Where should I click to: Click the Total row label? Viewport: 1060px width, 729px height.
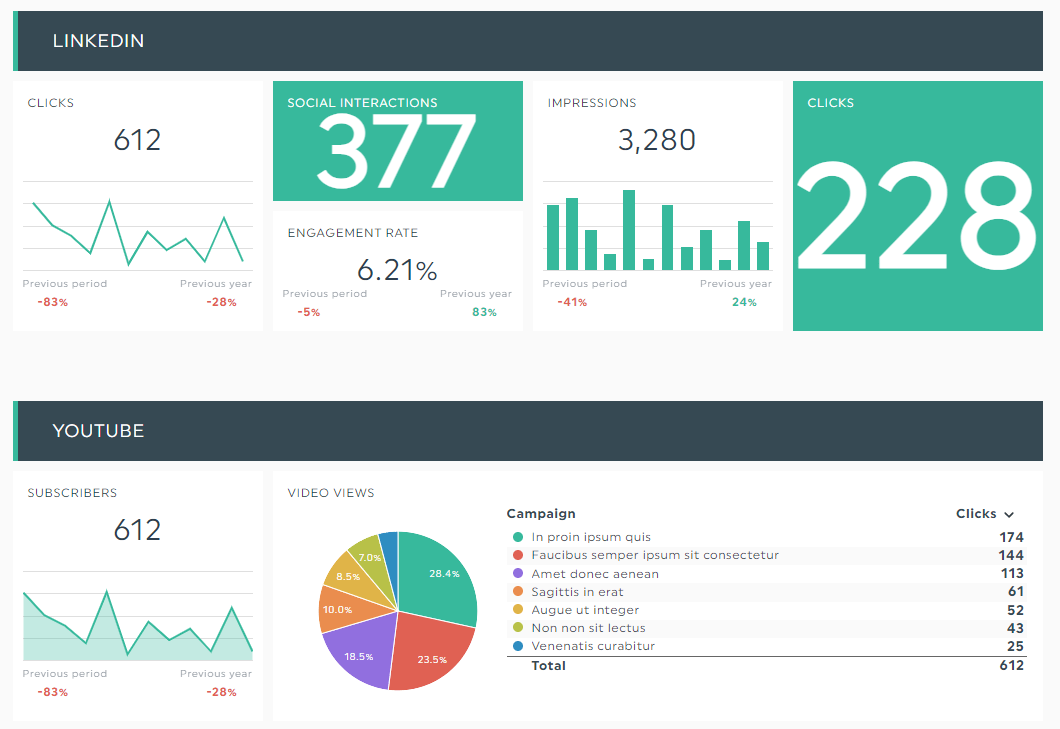tap(548, 665)
